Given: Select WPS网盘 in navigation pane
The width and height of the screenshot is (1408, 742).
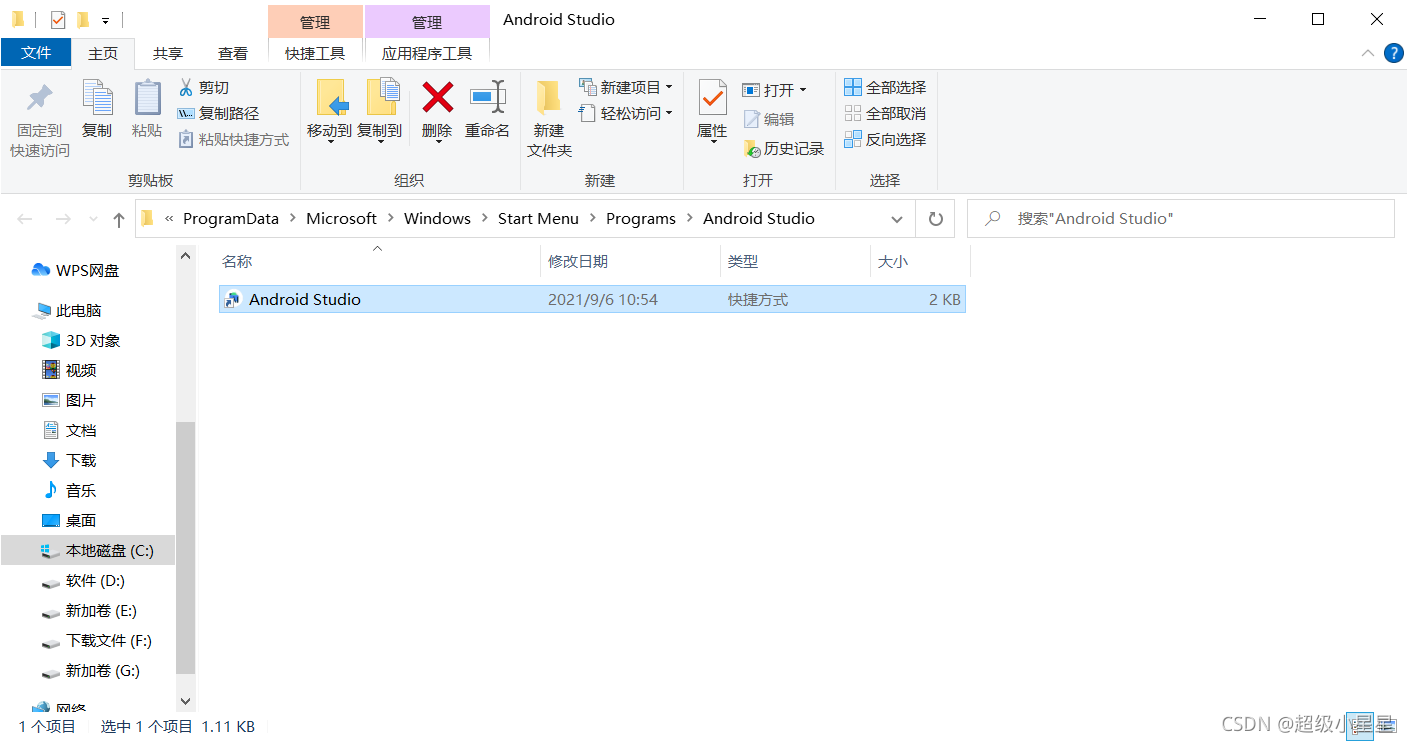Looking at the screenshot, I should pyautogui.click(x=76, y=270).
